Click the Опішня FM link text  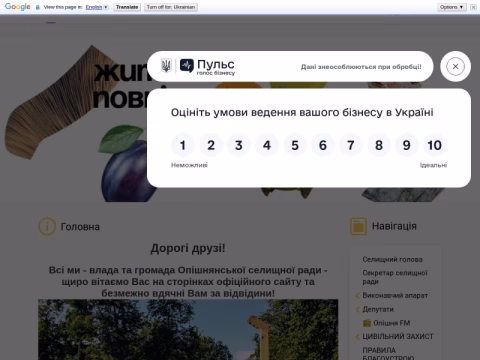coord(392,323)
